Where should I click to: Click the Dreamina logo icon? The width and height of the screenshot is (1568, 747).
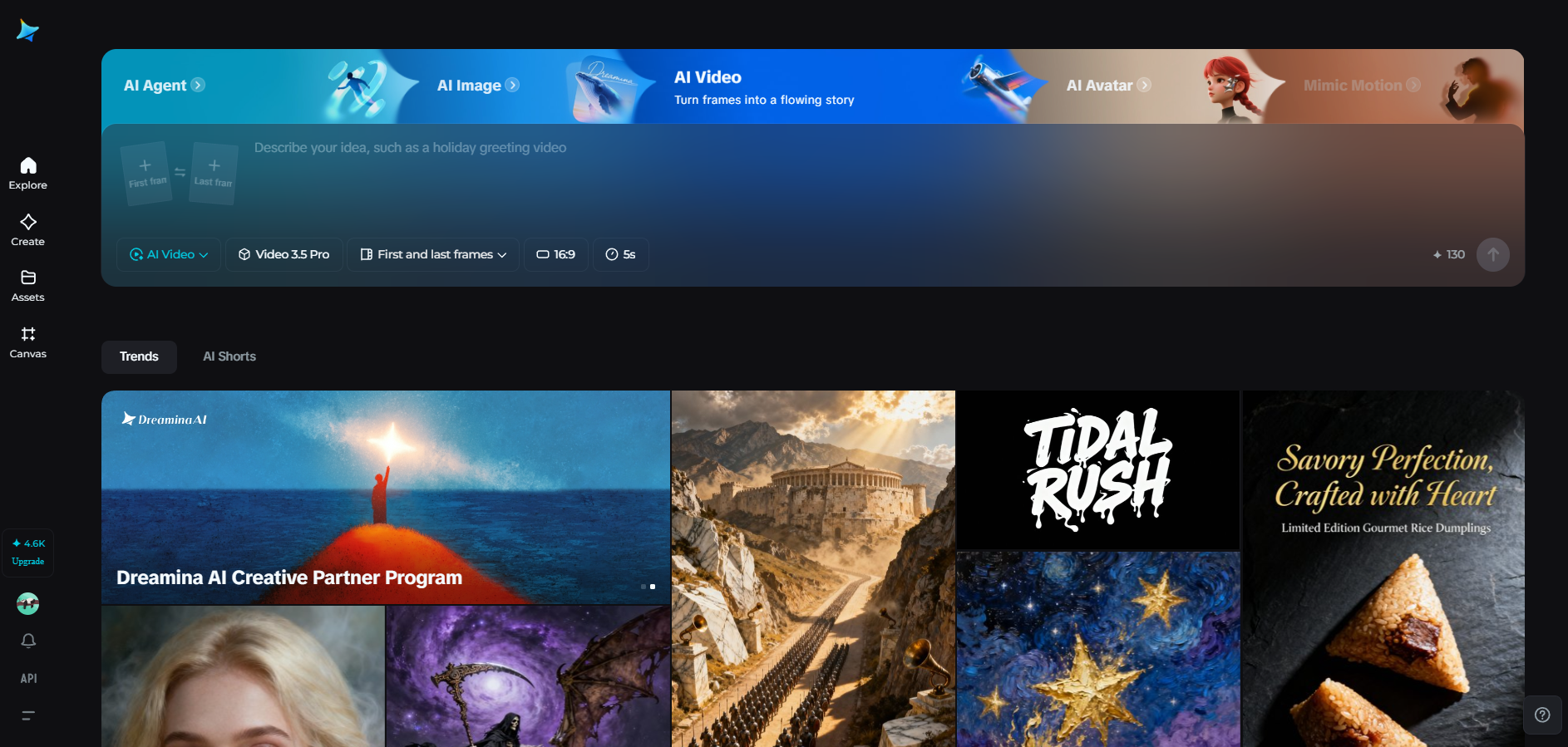tap(27, 31)
